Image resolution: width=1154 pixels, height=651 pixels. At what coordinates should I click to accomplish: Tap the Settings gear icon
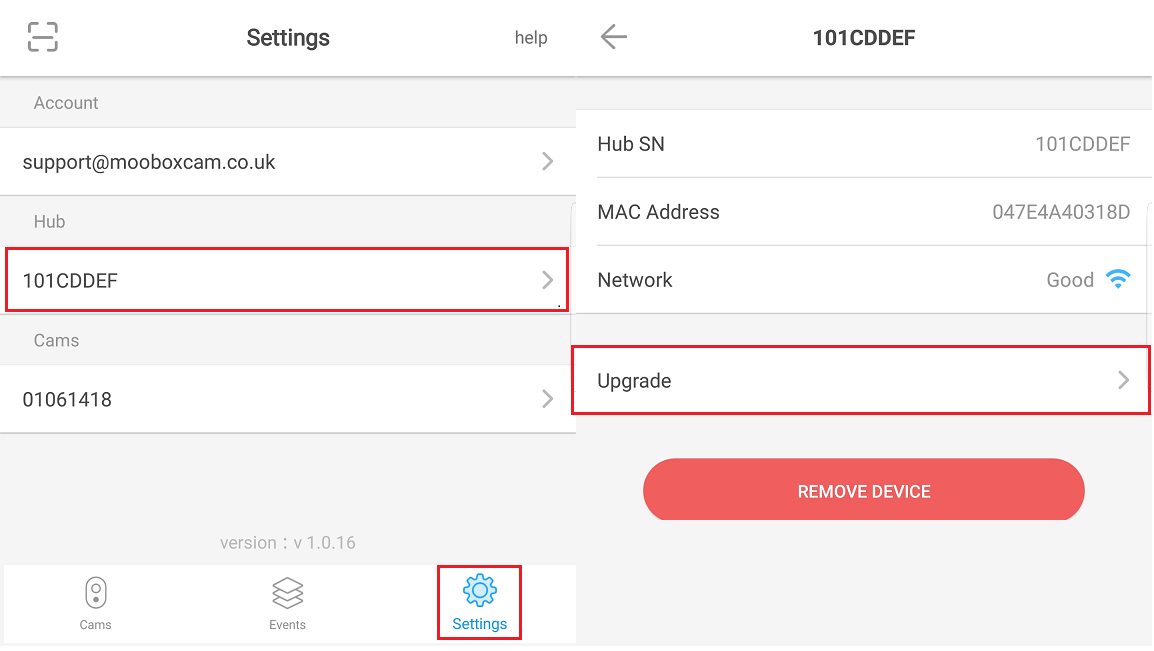pos(480,590)
